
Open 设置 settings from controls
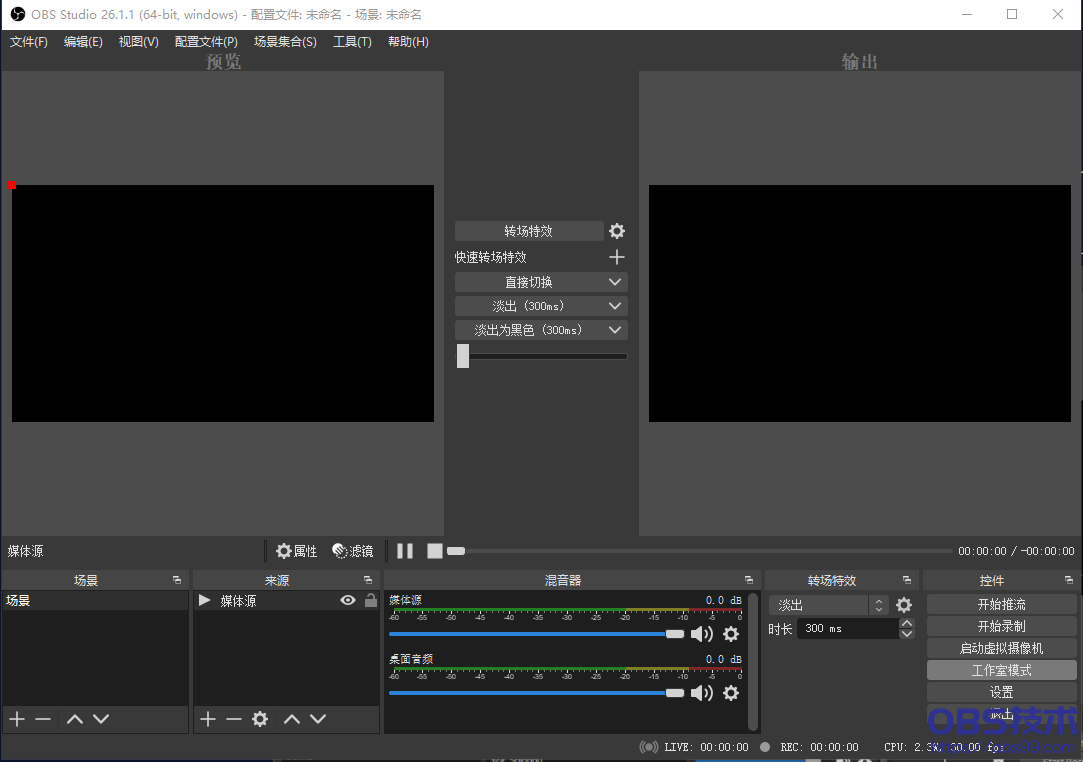[1001, 692]
